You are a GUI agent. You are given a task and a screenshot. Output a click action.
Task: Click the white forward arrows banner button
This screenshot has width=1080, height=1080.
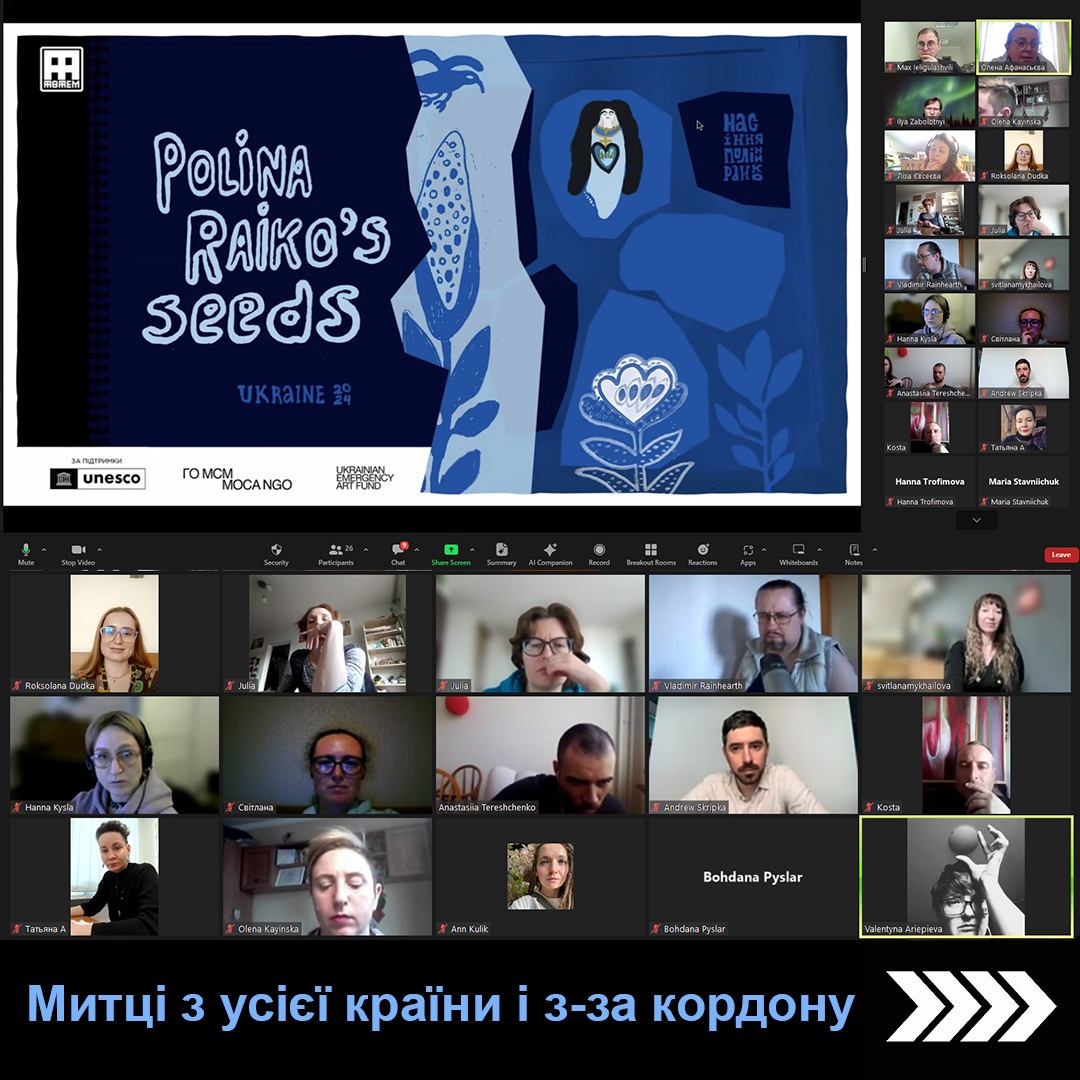click(x=970, y=1006)
